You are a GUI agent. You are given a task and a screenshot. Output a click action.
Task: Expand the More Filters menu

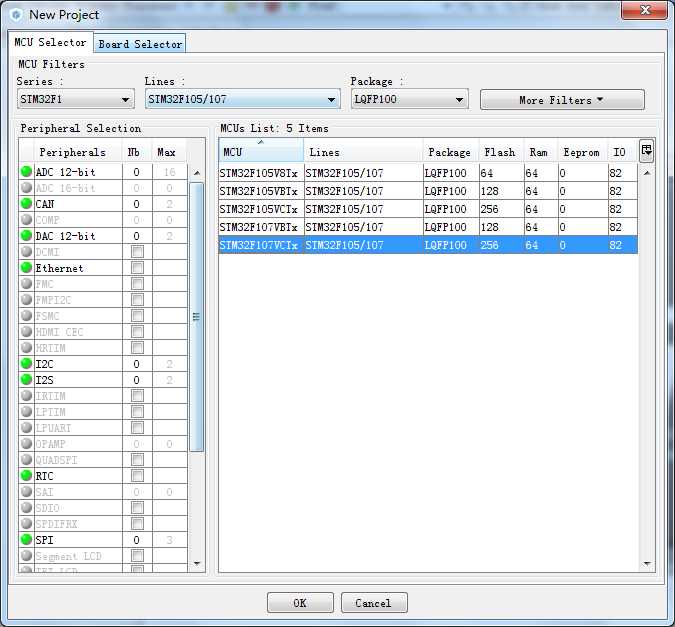click(562, 100)
